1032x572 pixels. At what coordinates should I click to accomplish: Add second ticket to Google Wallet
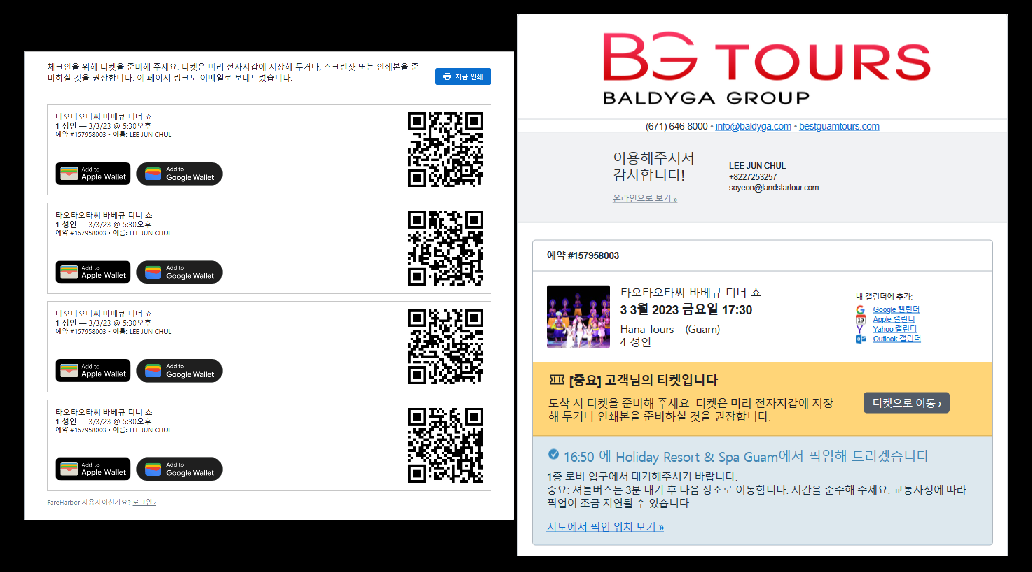coord(179,272)
